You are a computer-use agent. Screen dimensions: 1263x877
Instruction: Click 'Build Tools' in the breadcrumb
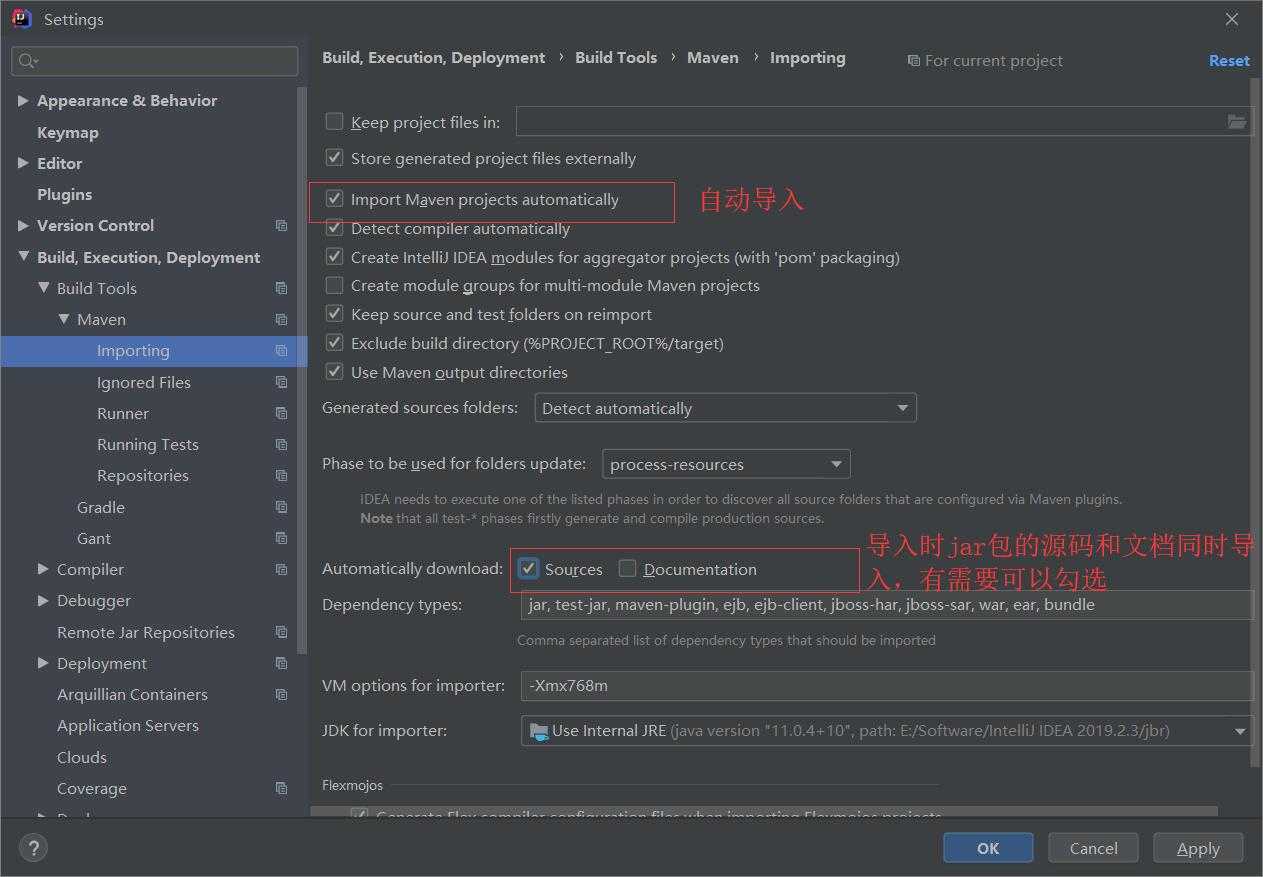[x=616, y=58]
